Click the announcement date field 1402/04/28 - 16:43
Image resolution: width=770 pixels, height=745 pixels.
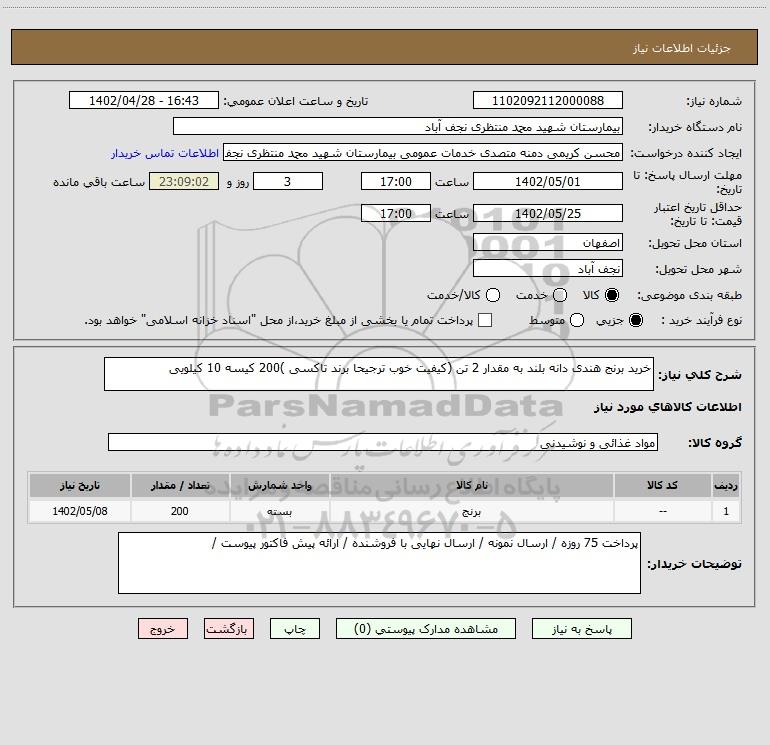tap(144, 101)
